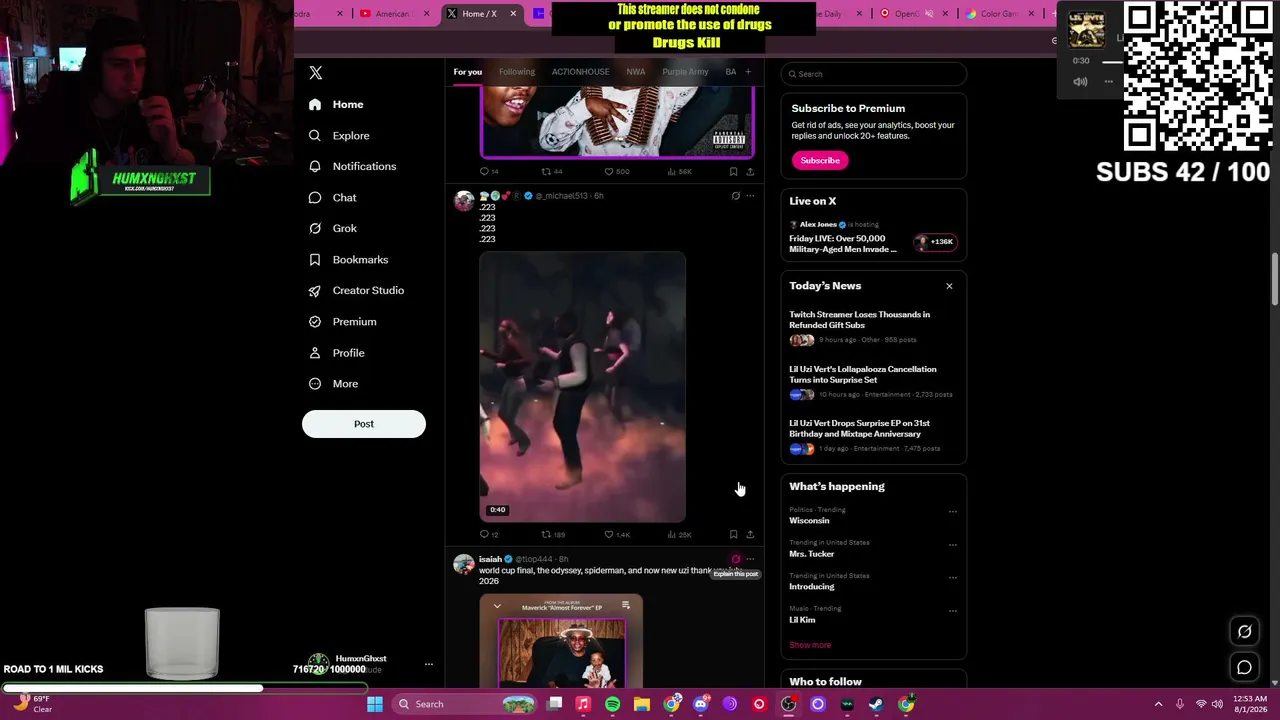Open File Explorer from the taskbar
This screenshot has width=1280, height=720.
642,704
